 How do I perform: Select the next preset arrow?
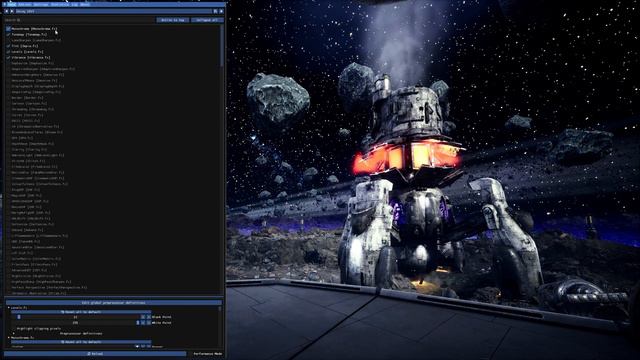click(x=12, y=11)
